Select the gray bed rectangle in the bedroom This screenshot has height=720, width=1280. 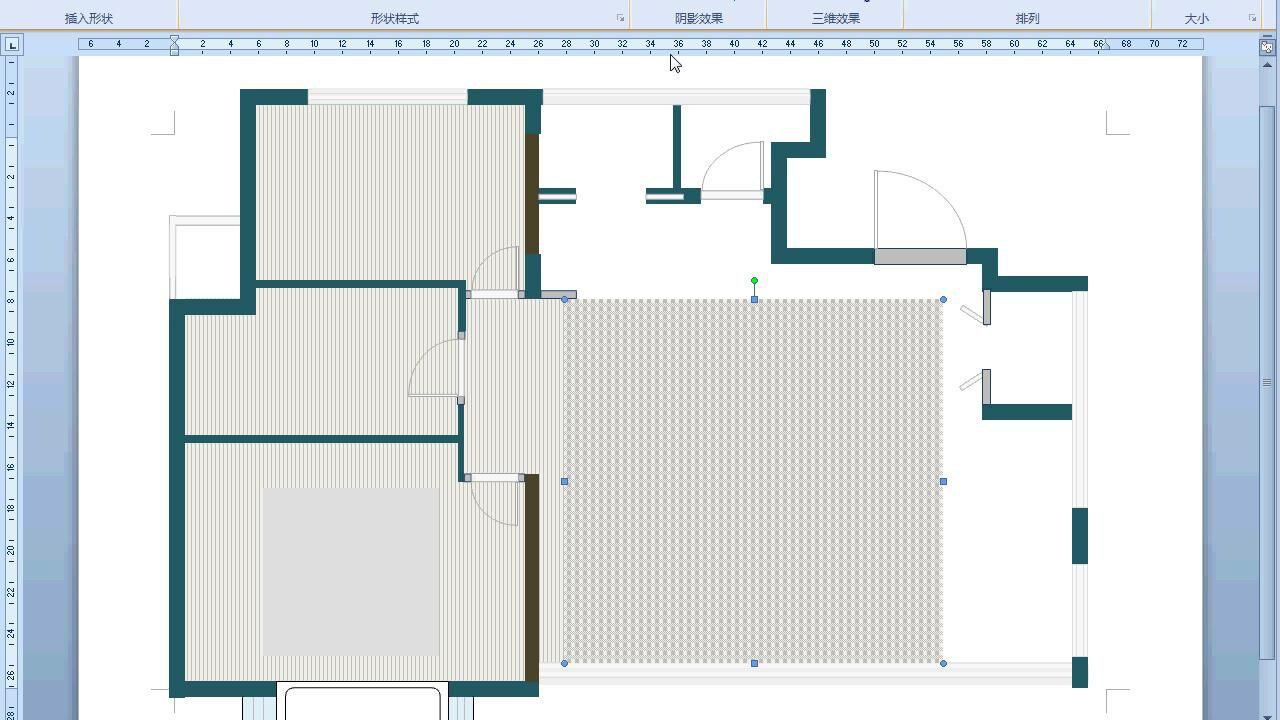pyautogui.click(x=351, y=571)
